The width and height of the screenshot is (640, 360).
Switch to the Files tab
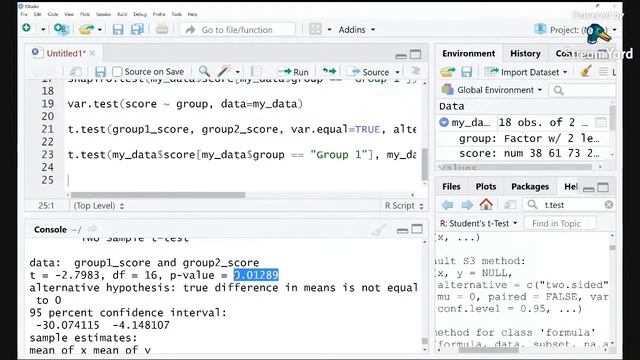coord(451,187)
